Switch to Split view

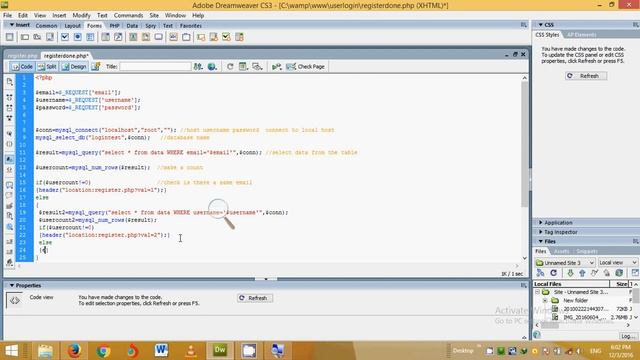(47, 67)
